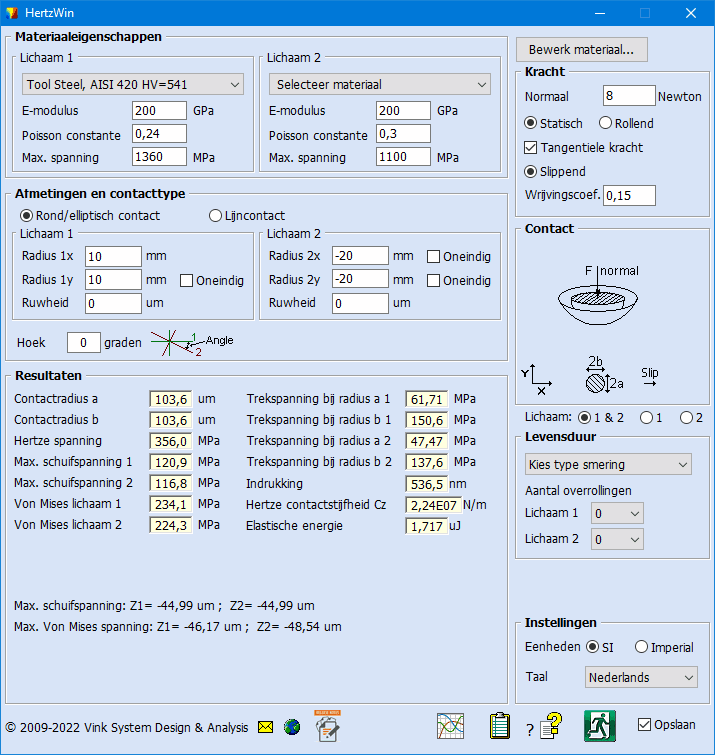Click Lichaam 1 Poisson constante field
This screenshot has width=715, height=755.
click(x=159, y=133)
